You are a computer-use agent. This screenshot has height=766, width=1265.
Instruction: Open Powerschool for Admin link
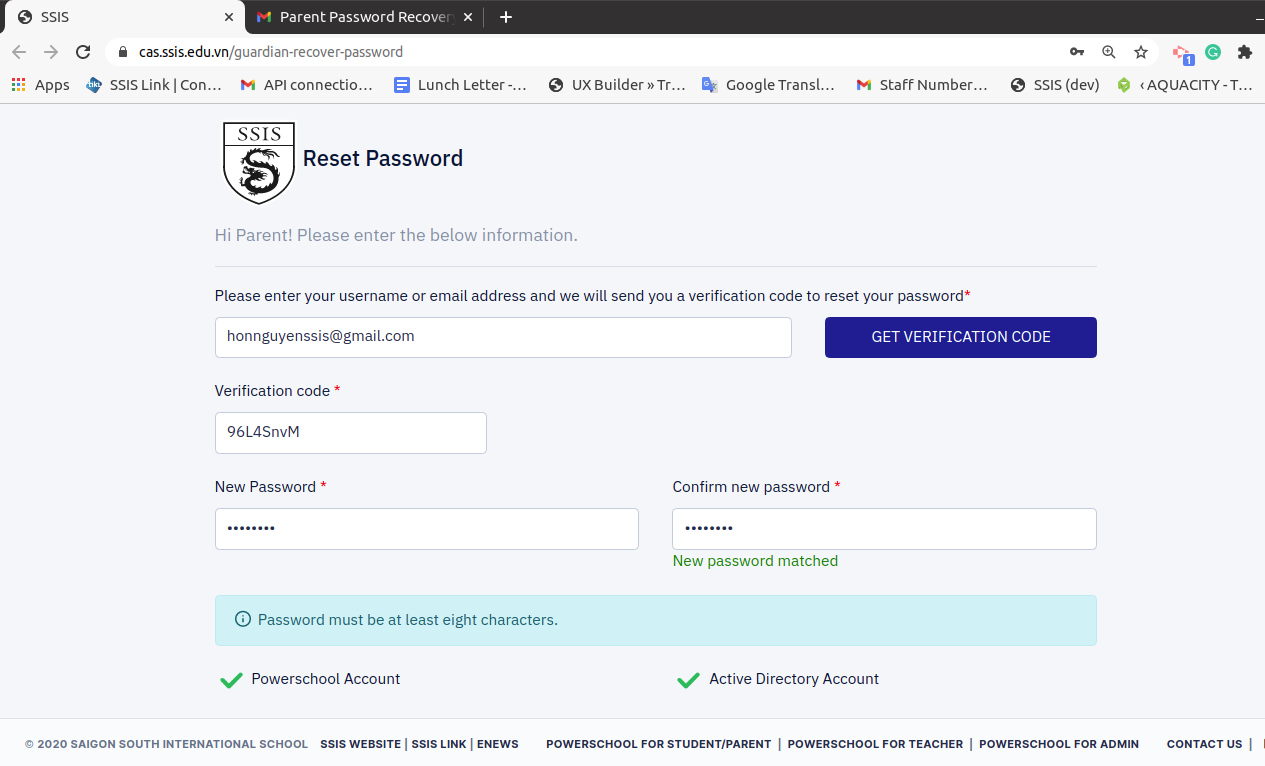pos(1059,744)
